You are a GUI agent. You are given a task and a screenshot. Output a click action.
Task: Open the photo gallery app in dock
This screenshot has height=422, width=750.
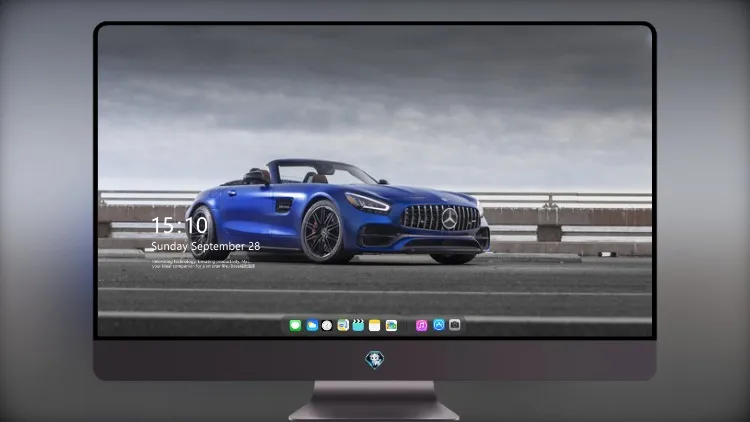391,325
